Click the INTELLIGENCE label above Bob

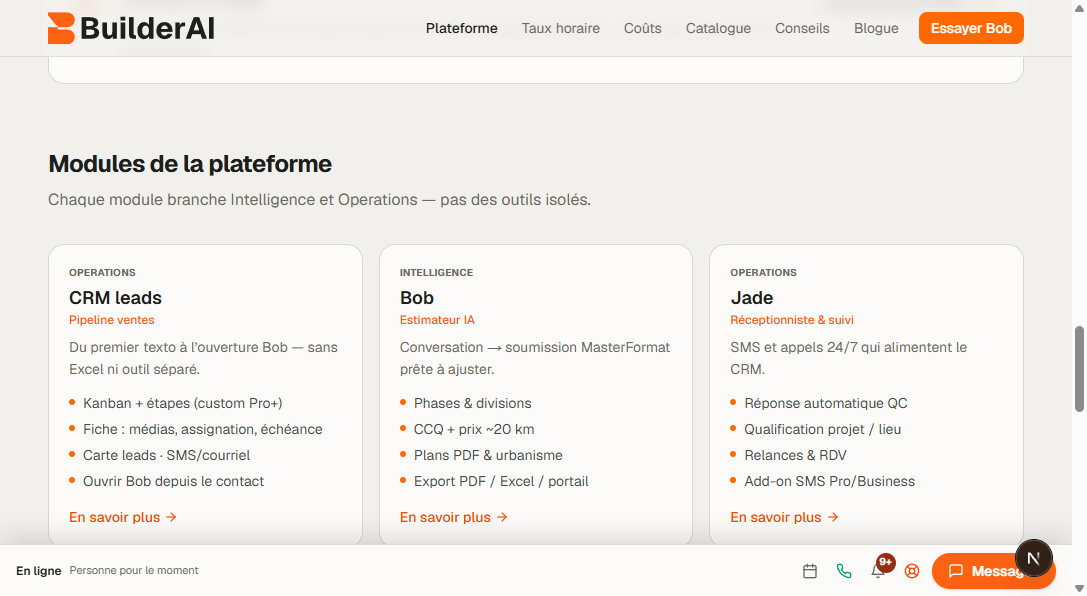(x=436, y=272)
